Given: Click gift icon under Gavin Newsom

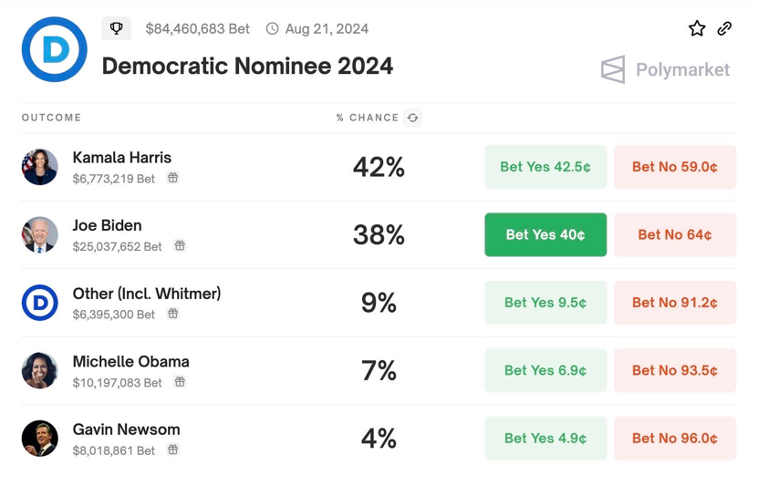Looking at the screenshot, I should coord(173,450).
